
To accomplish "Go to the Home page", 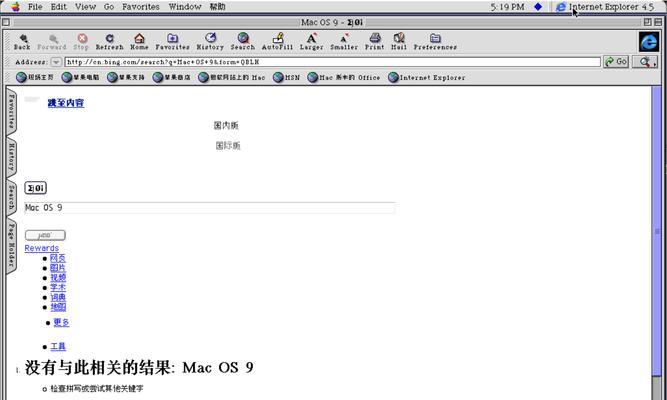I will pos(139,42).
